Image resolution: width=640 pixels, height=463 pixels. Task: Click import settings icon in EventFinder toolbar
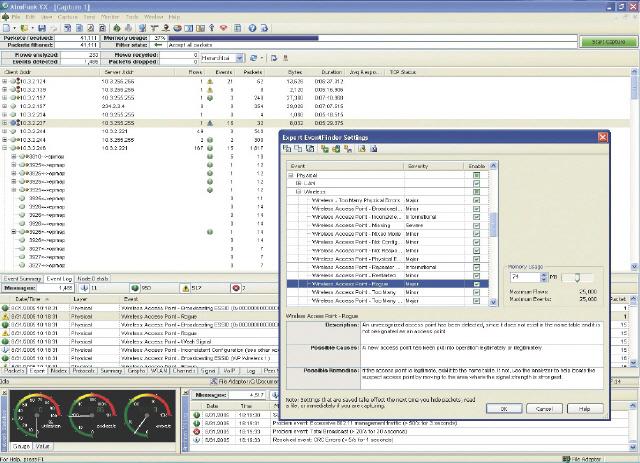(362, 149)
